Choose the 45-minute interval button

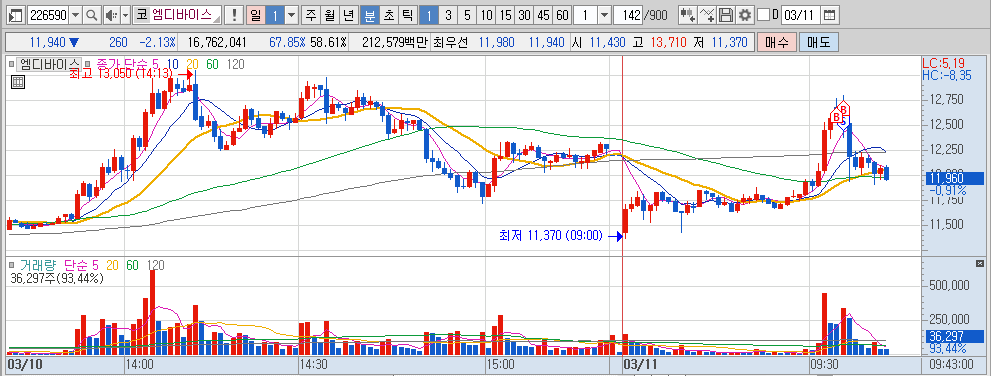[x=543, y=15]
